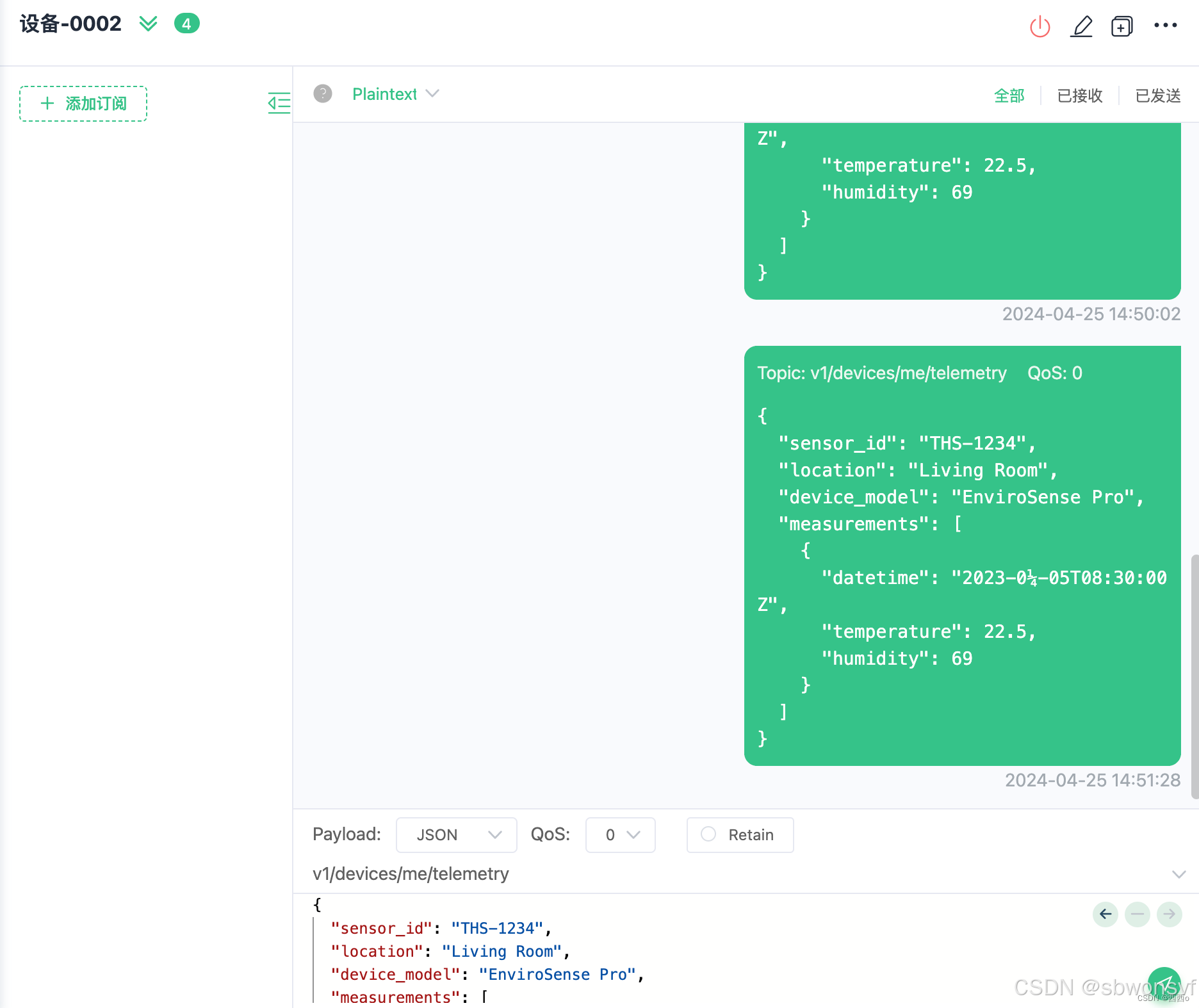Click the help icon beside Plaintext
Viewport: 1199px width, 1008px height.
point(323,93)
